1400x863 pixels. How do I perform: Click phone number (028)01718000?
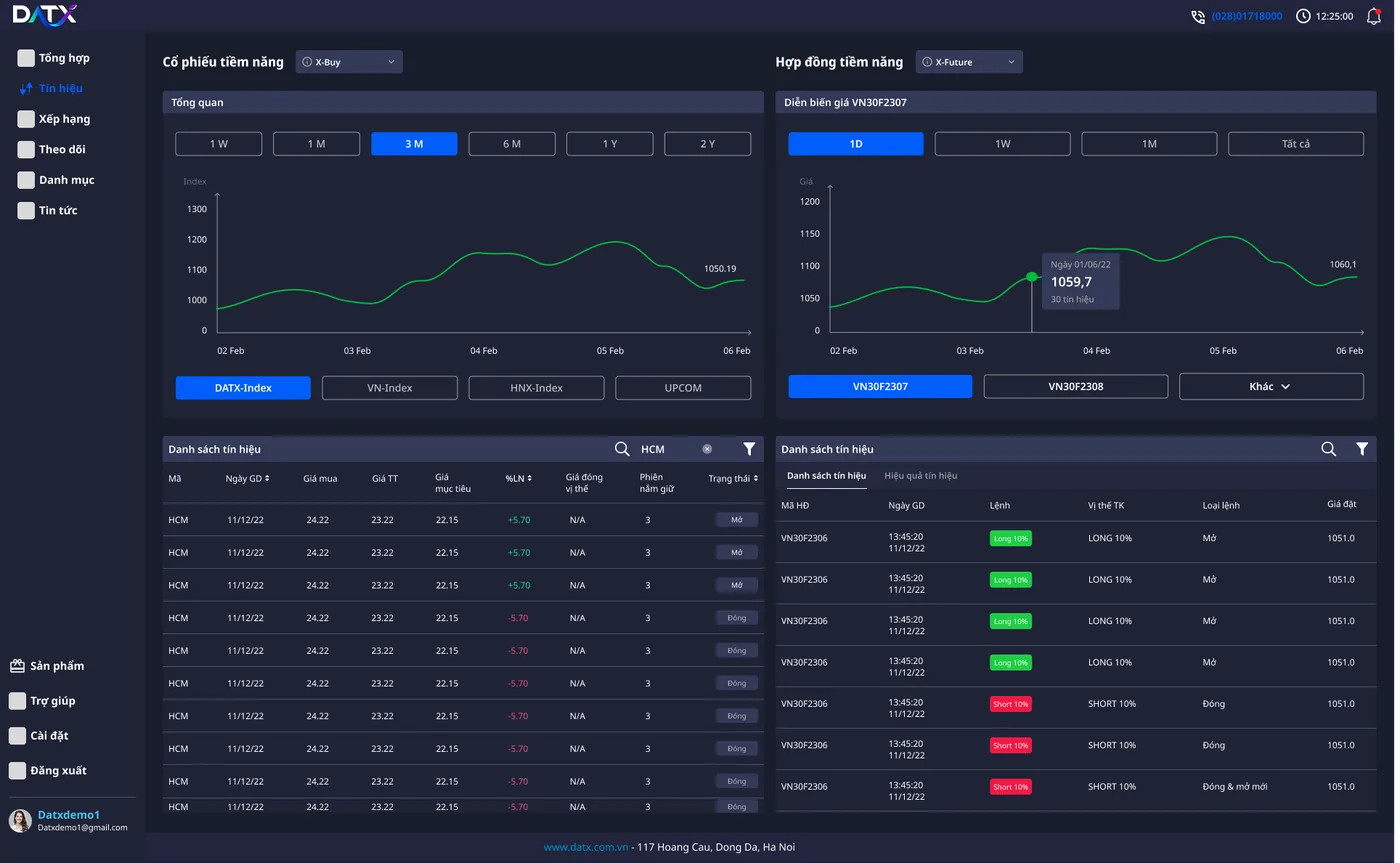[x=1246, y=16]
